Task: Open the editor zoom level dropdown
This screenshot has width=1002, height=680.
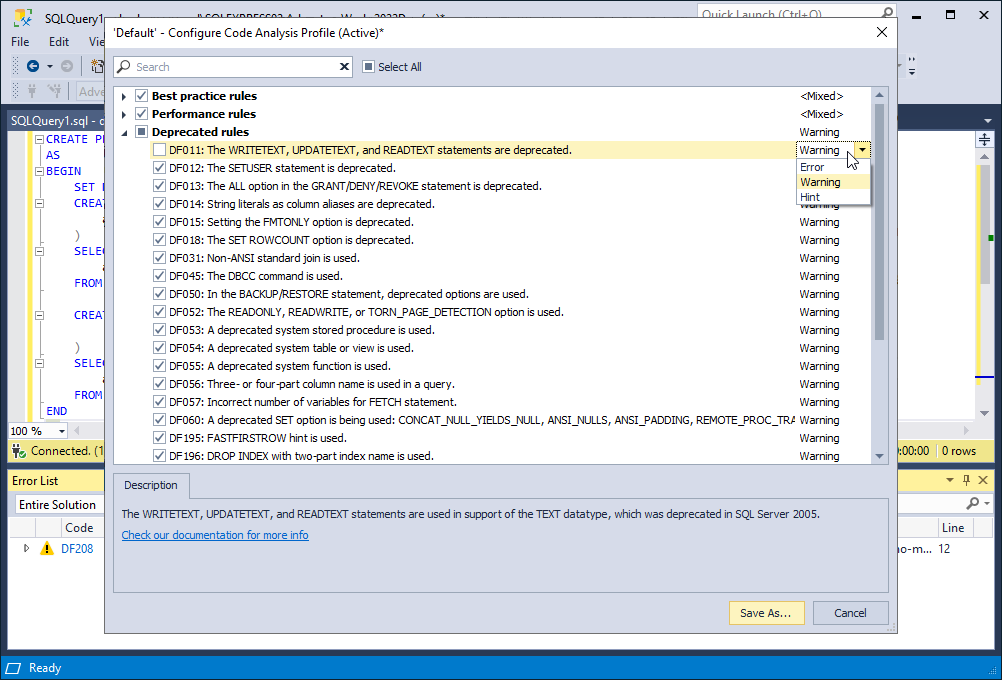Action: click(61, 431)
